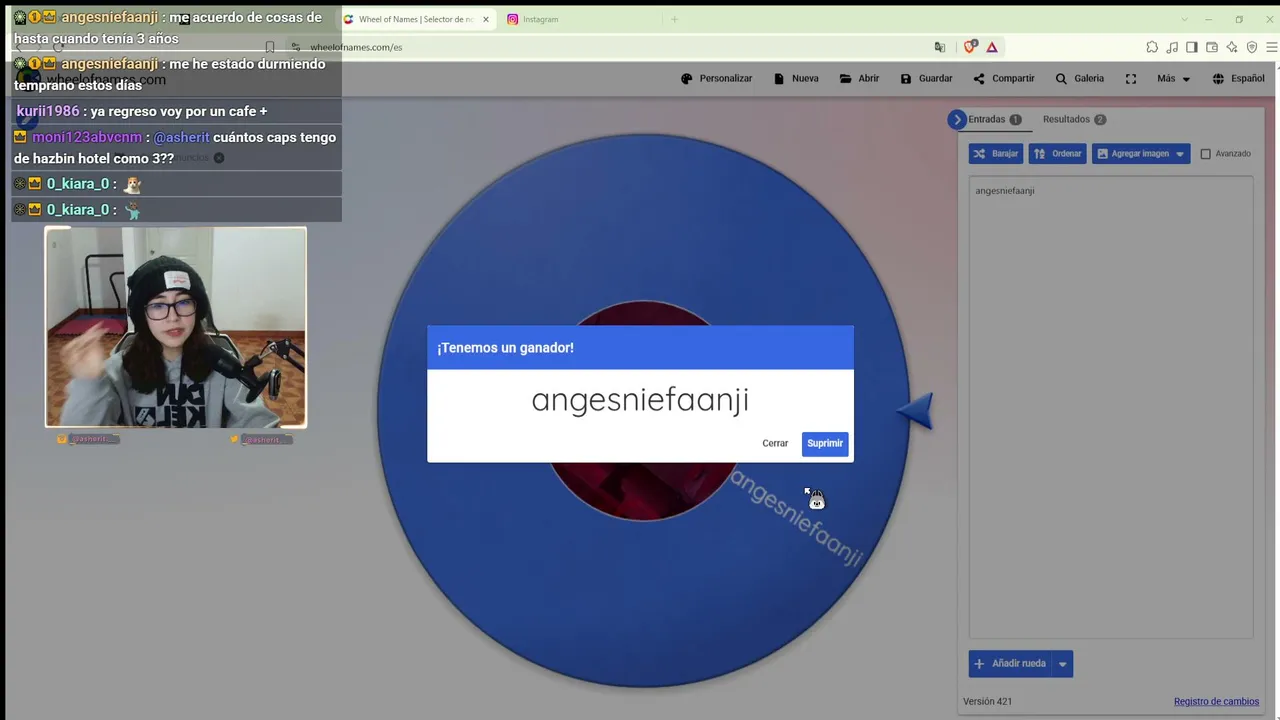
Task: Open the Galeria search option
Action: click(1080, 78)
